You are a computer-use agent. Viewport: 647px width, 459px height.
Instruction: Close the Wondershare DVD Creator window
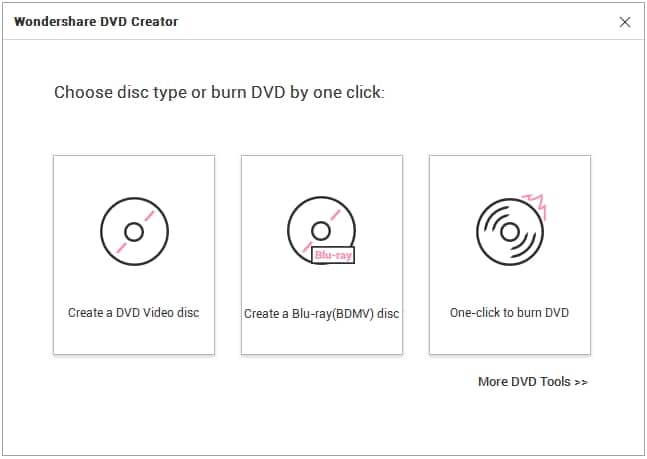tap(625, 22)
